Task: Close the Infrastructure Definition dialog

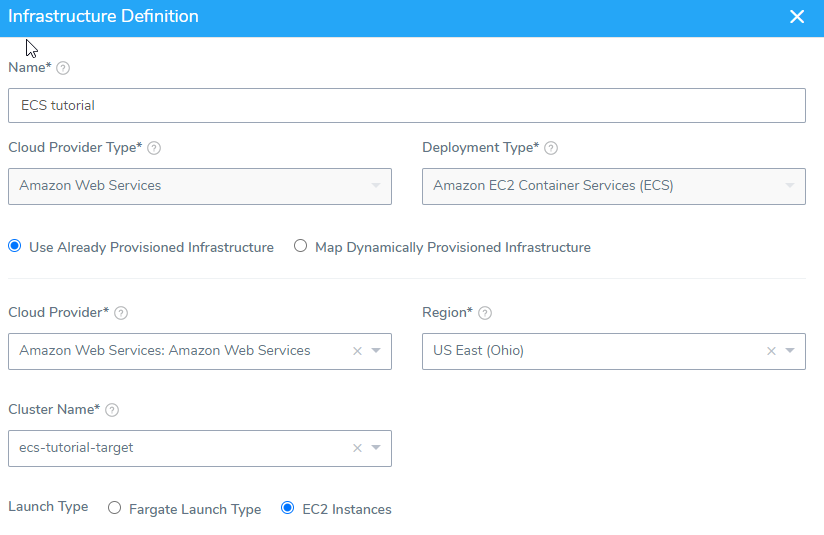Action: coord(797,17)
